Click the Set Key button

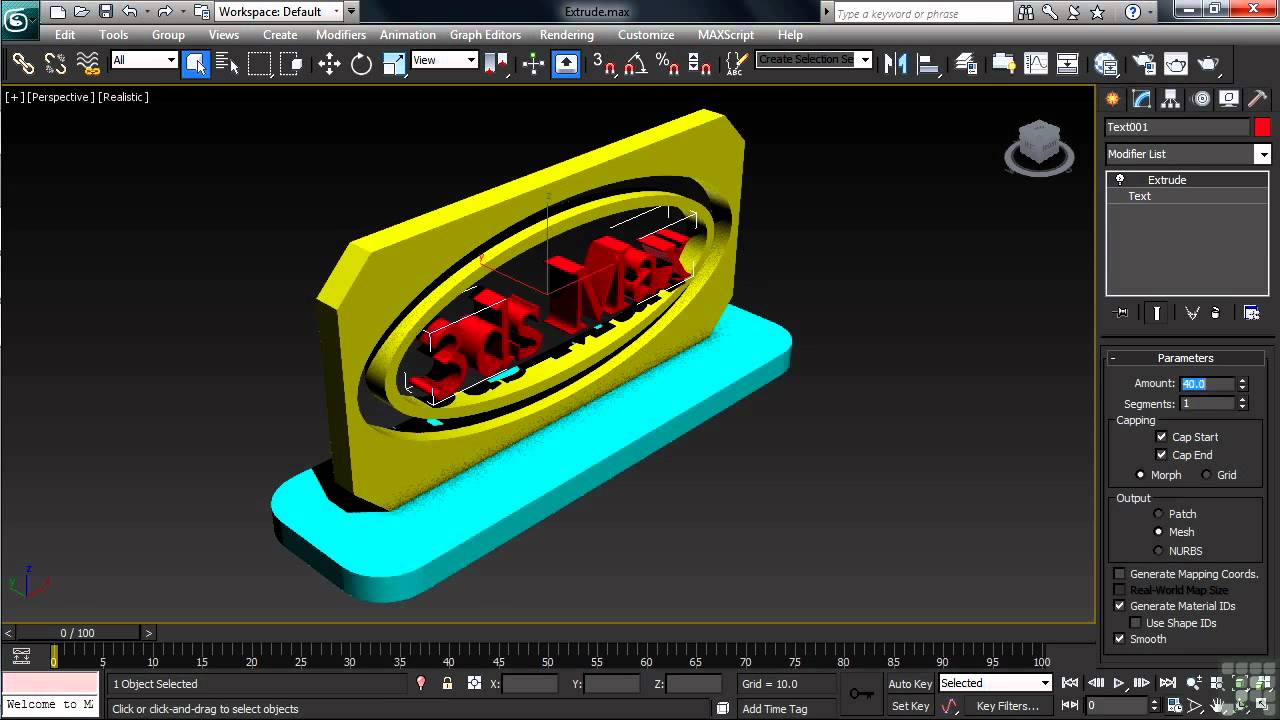910,706
